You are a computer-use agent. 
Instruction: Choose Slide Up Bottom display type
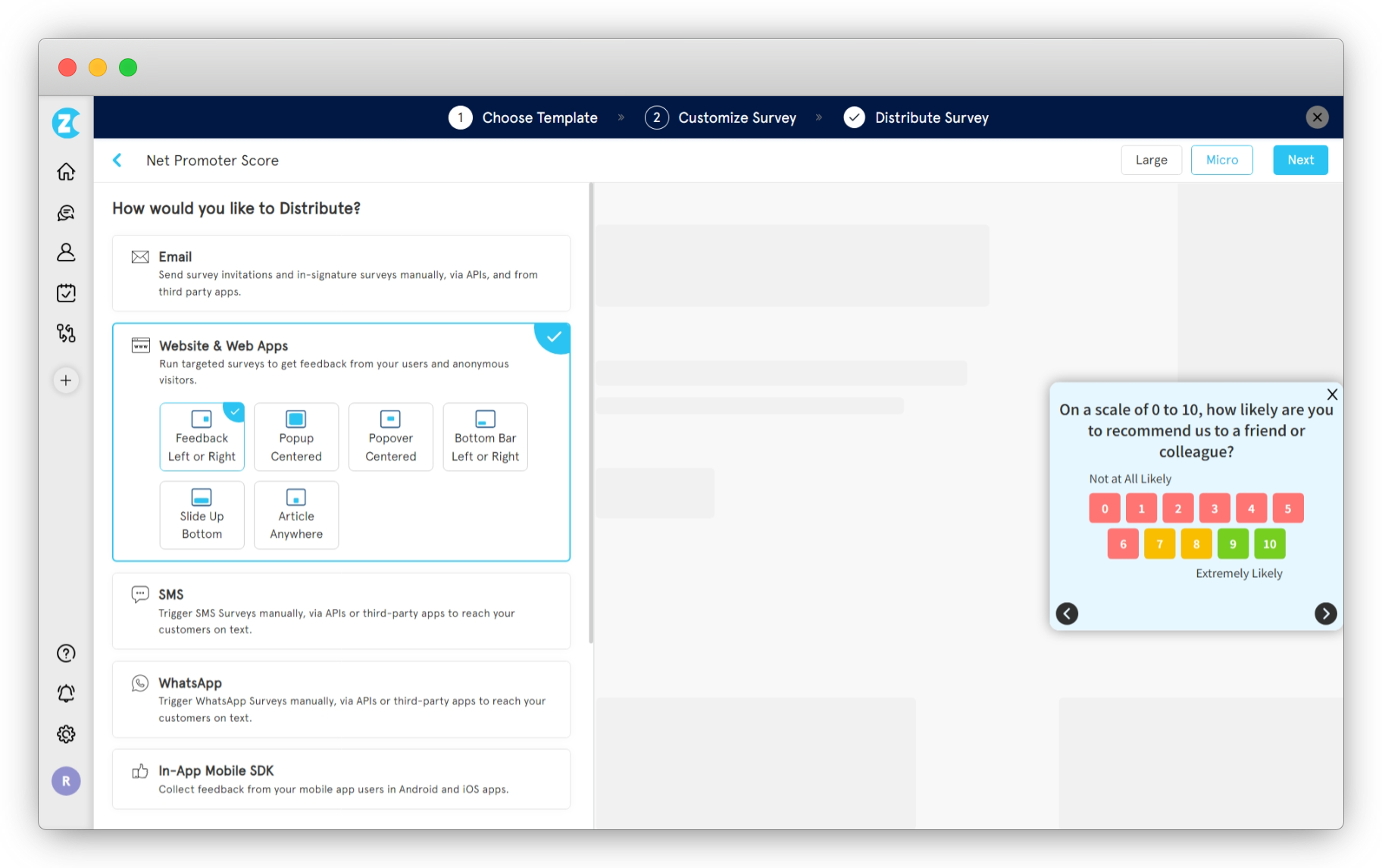[202, 515]
